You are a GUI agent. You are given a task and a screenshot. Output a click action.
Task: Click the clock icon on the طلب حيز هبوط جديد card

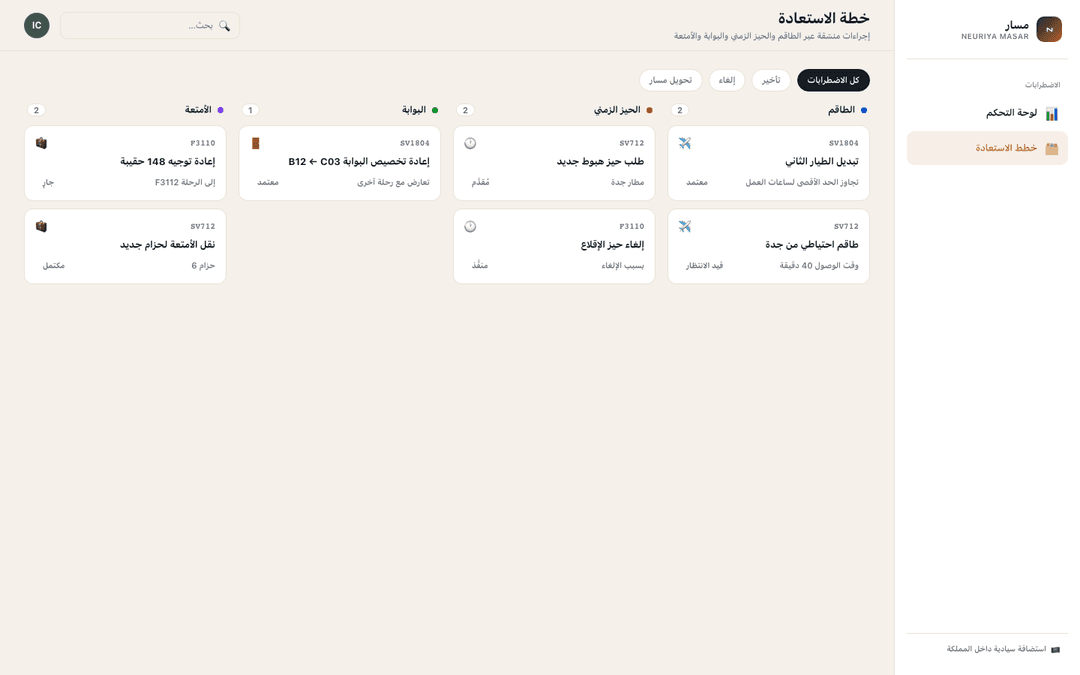[470, 143]
